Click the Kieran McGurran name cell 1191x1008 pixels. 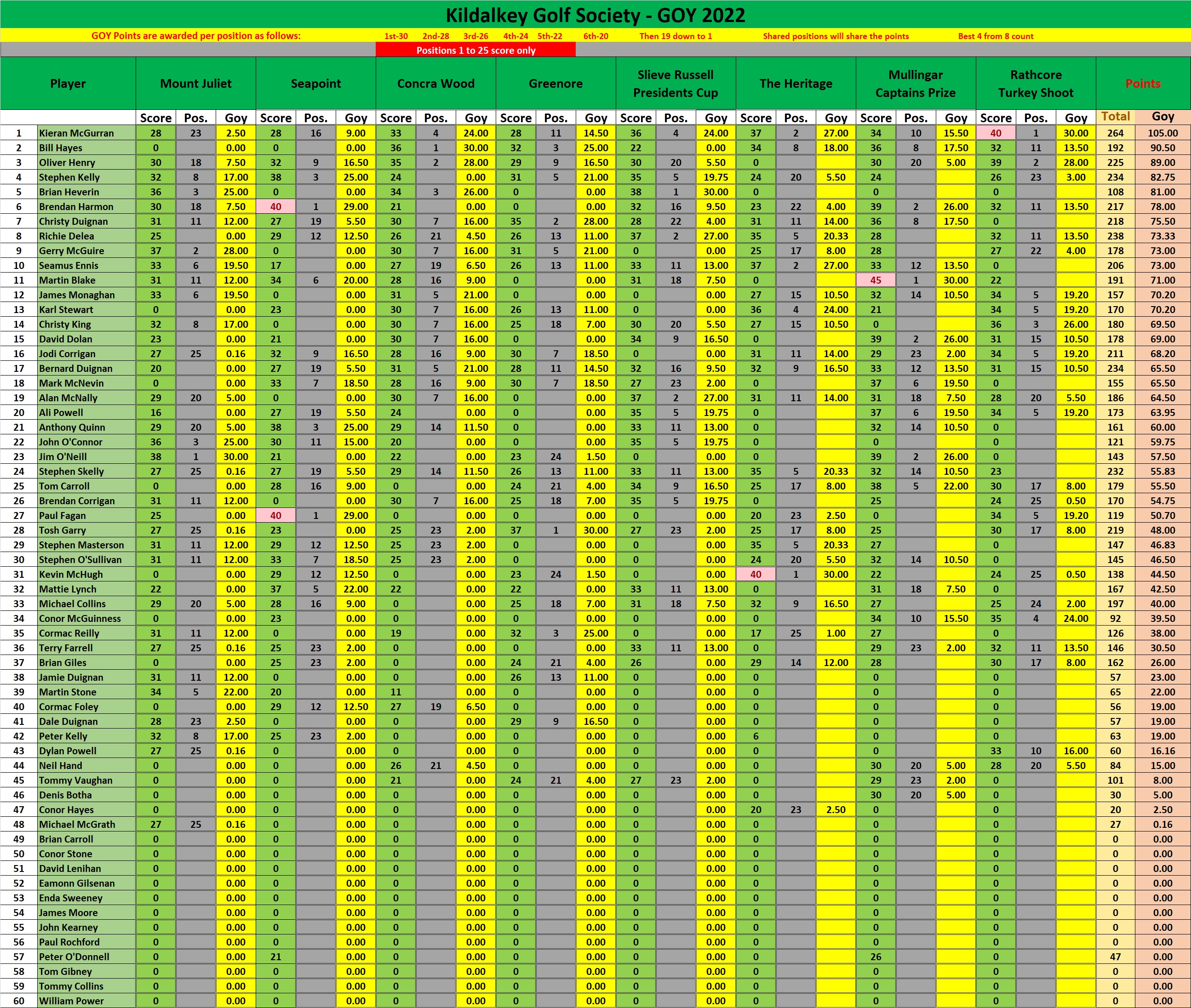tap(86, 133)
